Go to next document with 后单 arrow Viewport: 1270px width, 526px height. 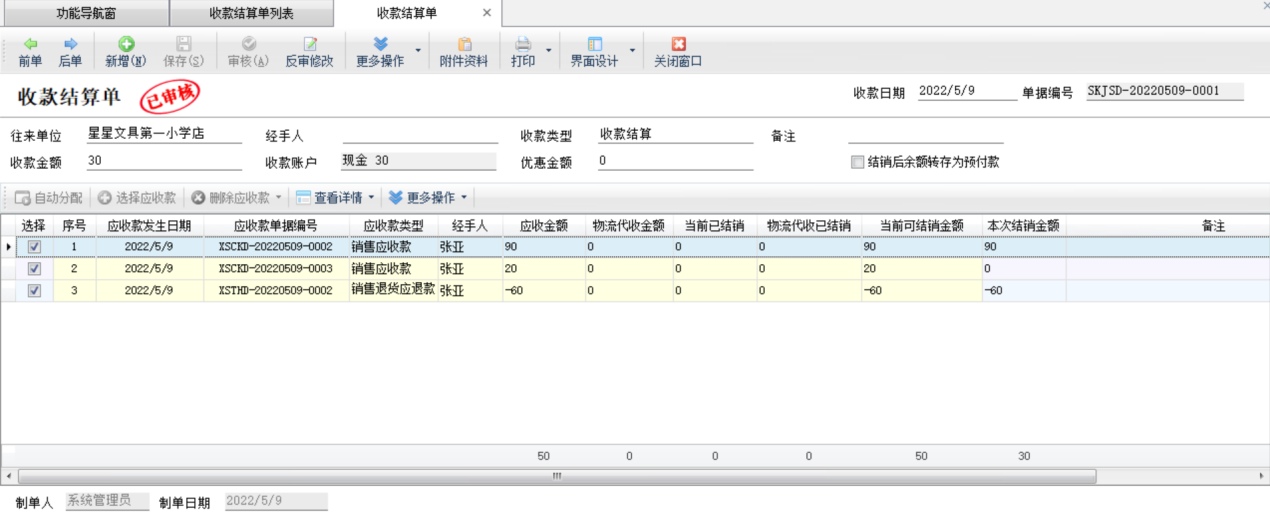pos(70,45)
